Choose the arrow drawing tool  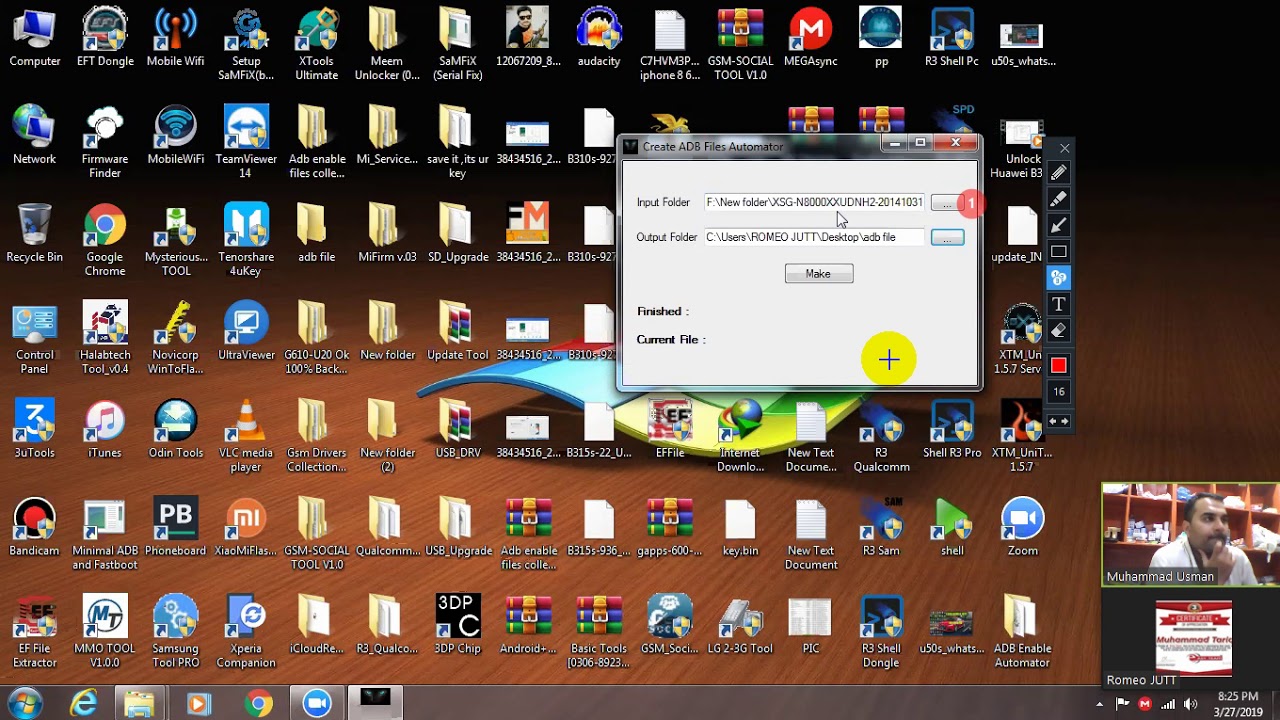pyautogui.click(x=1059, y=225)
